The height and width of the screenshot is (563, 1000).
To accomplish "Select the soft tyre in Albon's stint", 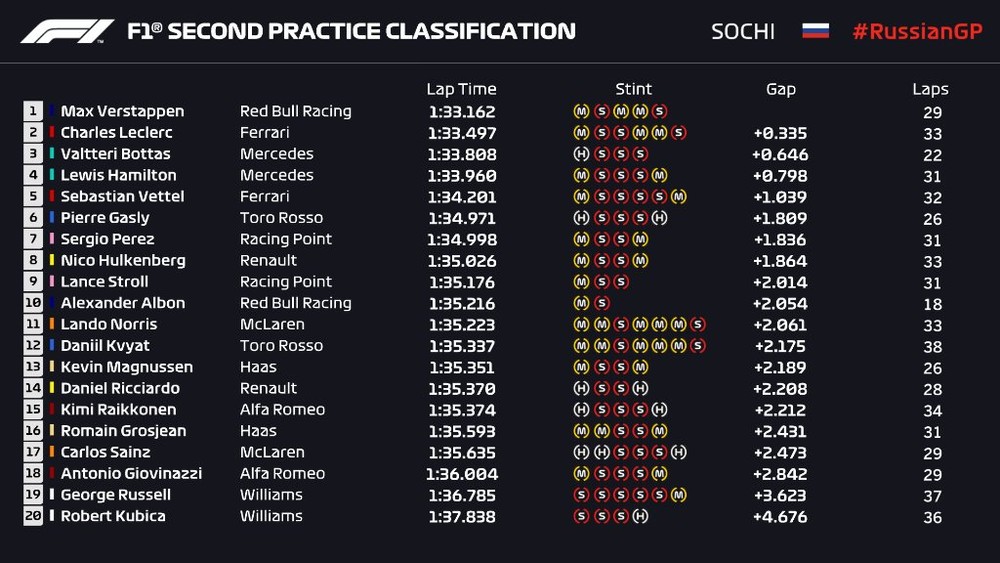I will (600, 303).
